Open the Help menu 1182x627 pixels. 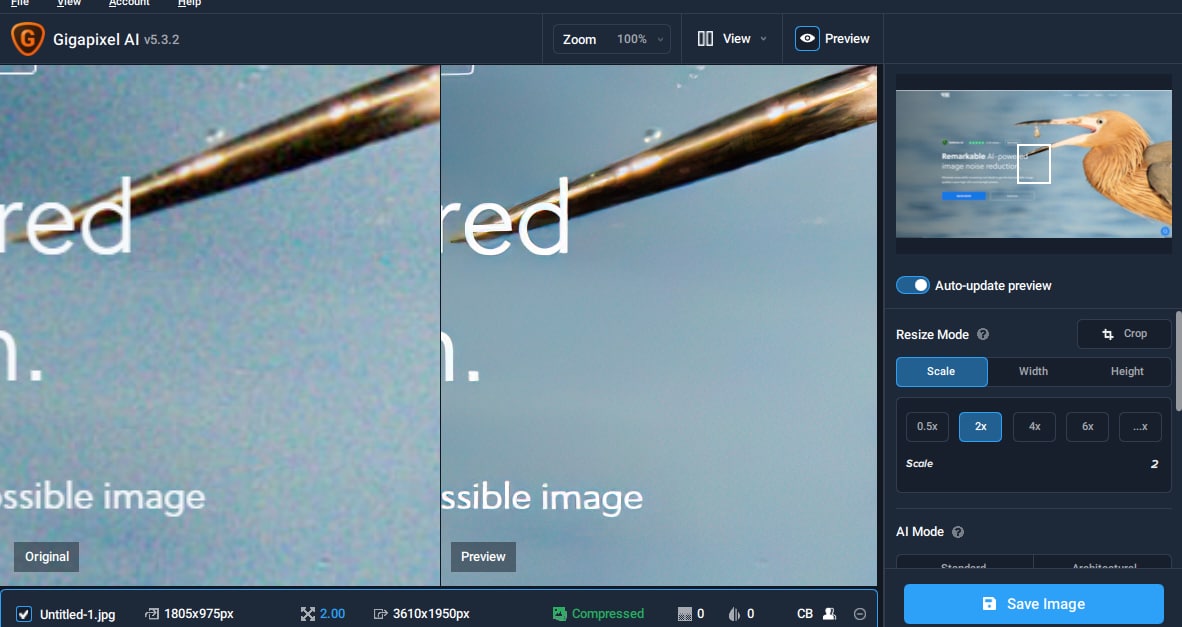189,3
